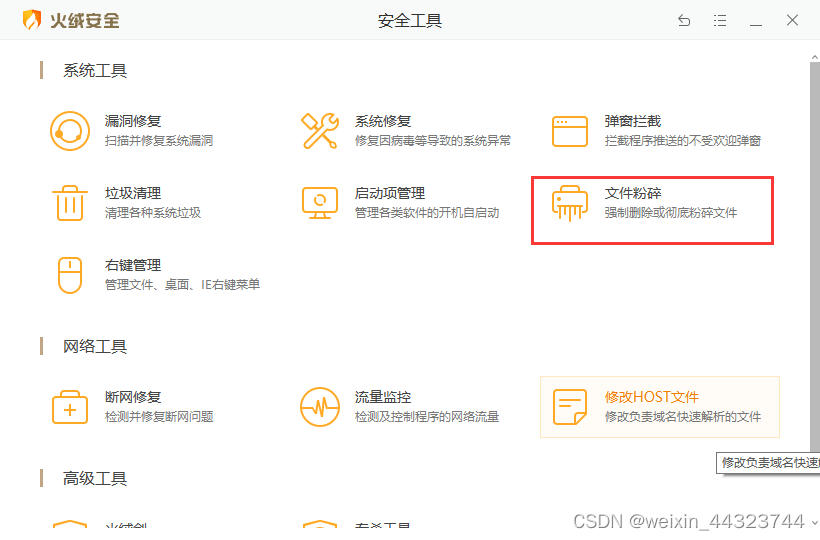Click the 断网修复 first-aid kit icon
Image resolution: width=820 pixels, height=540 pixels.
click(x=70, y=407)
